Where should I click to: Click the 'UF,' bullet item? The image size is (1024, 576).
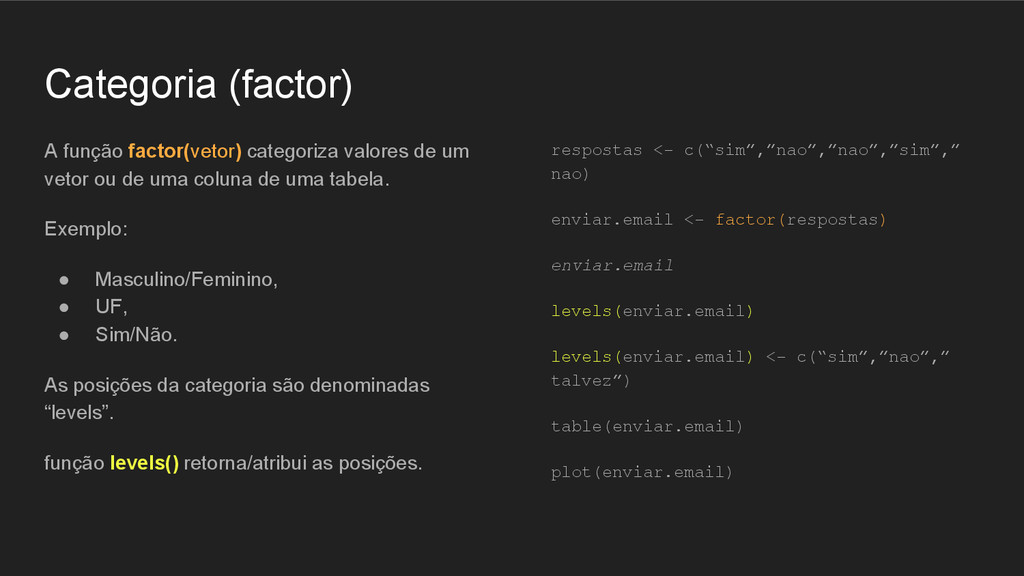coord(111,306)
